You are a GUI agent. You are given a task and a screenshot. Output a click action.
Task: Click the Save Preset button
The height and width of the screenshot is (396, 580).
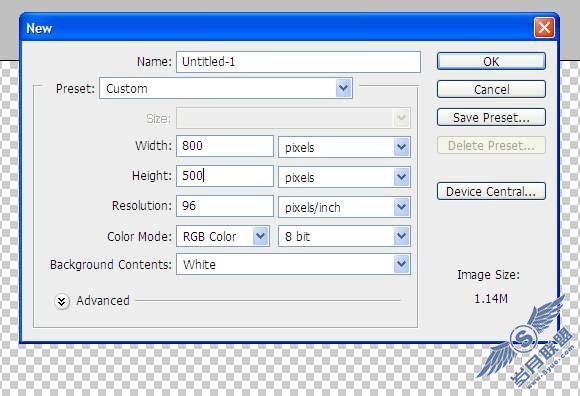[491, 117]
